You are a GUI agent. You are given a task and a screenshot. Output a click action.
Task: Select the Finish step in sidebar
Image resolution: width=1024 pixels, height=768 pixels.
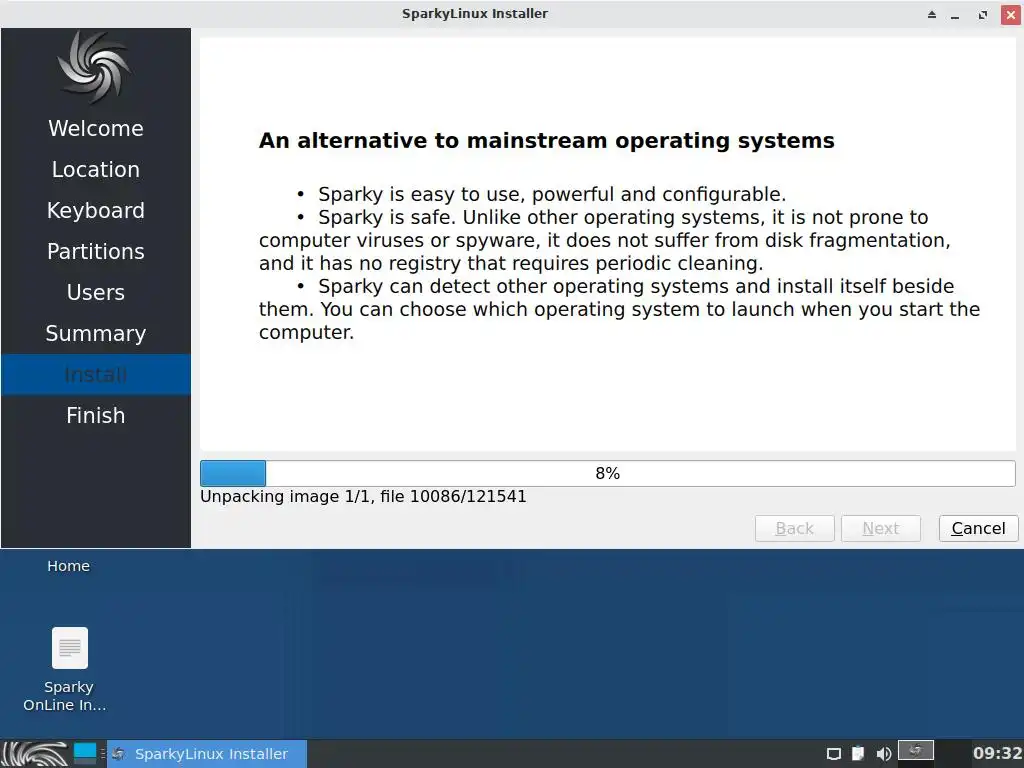(95, 415)
